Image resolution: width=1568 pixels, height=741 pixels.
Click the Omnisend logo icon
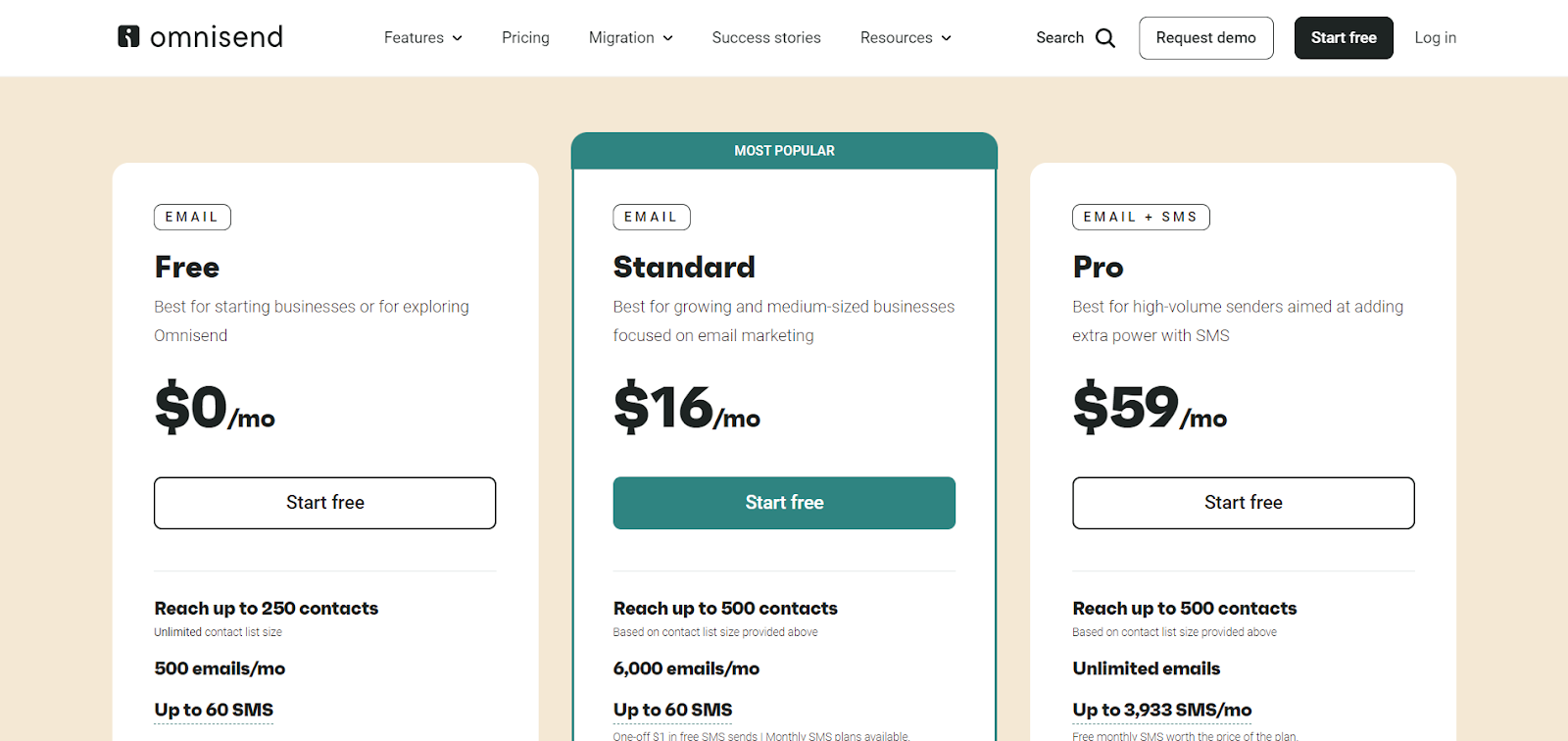pos(128,37)
